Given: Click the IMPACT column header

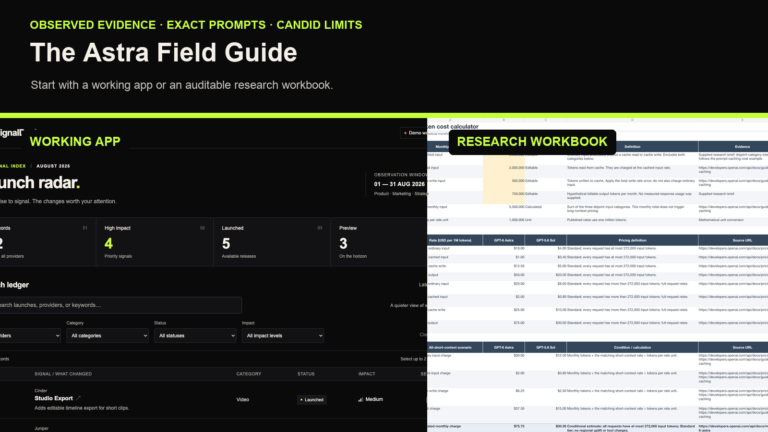Looking at the screenshot, I should (x=367, y=374).
